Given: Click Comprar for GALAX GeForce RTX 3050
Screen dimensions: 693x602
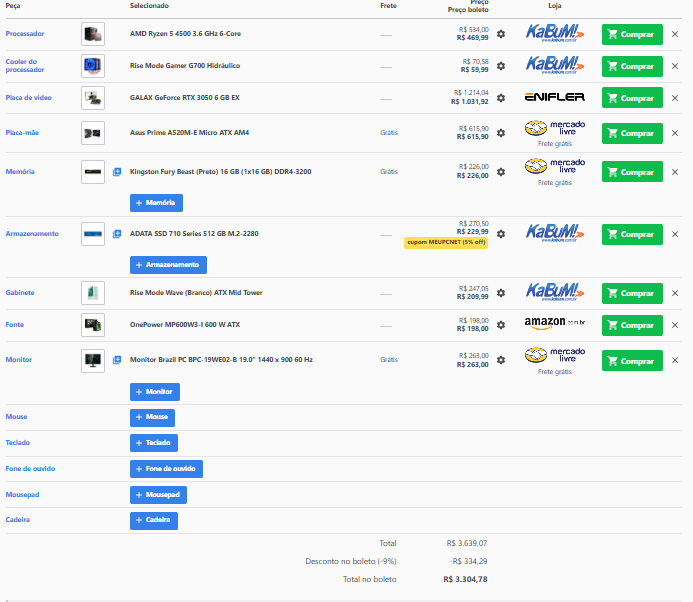Looking at the screenshot, I should tap(632, 98).
